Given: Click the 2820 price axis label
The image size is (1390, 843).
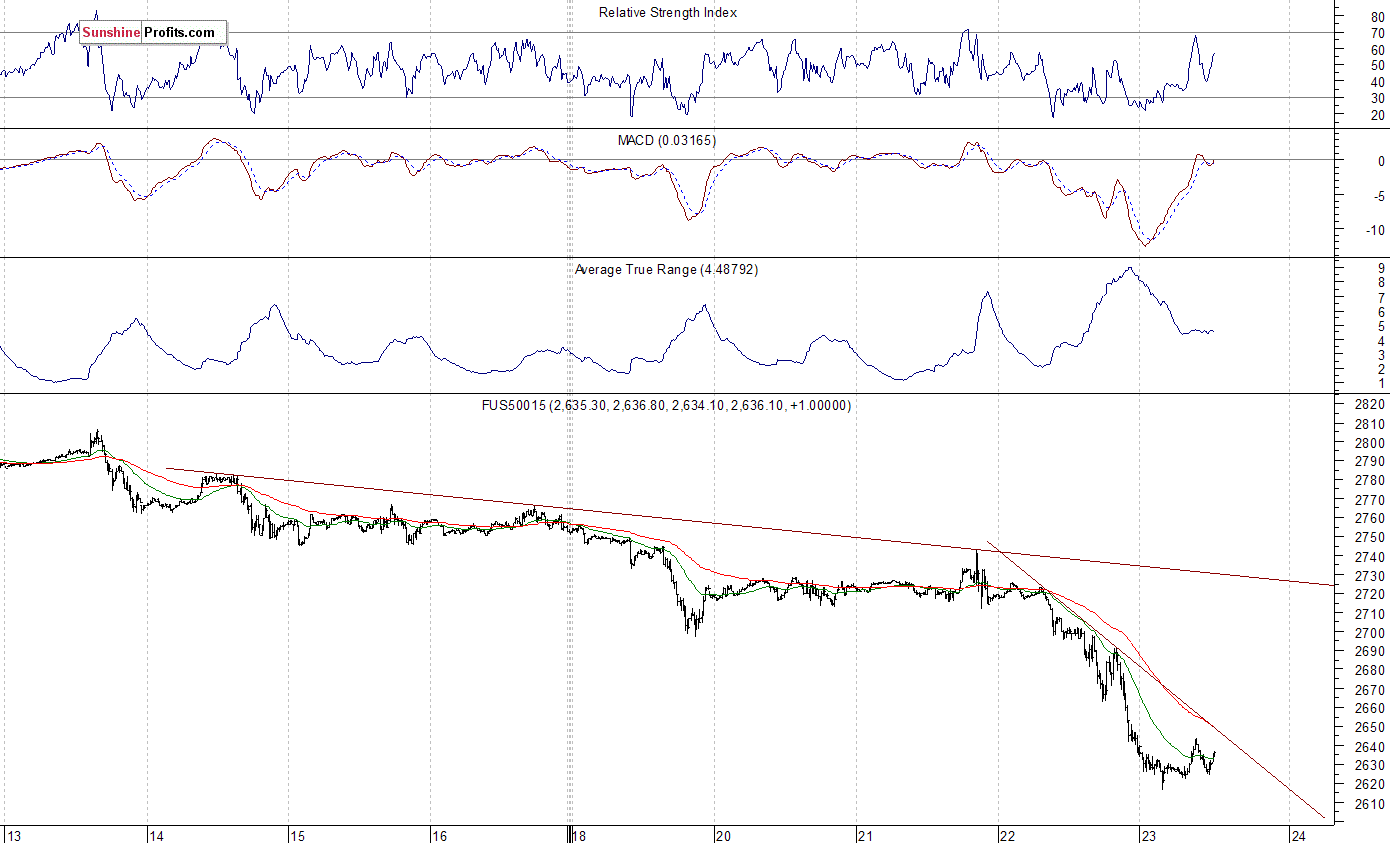Looking at the screenshot, I should click(1369, 405).
